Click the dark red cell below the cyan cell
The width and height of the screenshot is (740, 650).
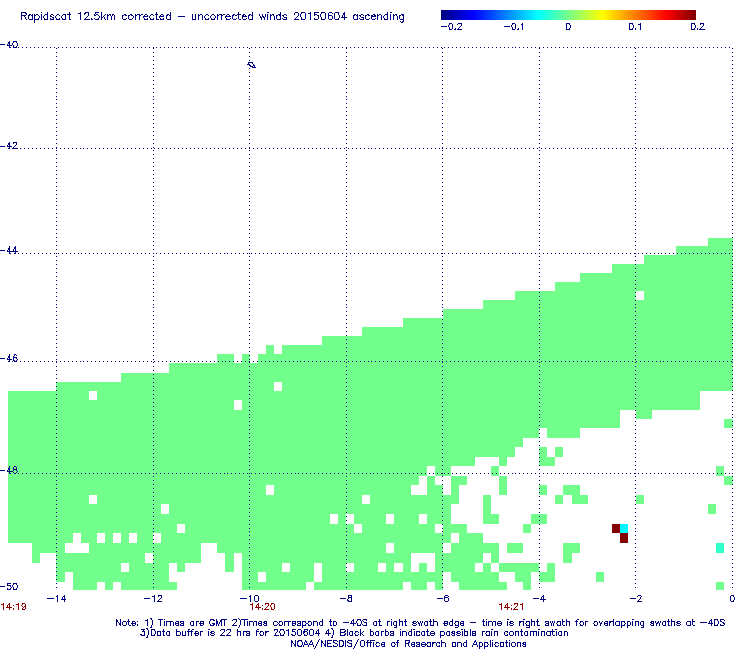point(624,538)
